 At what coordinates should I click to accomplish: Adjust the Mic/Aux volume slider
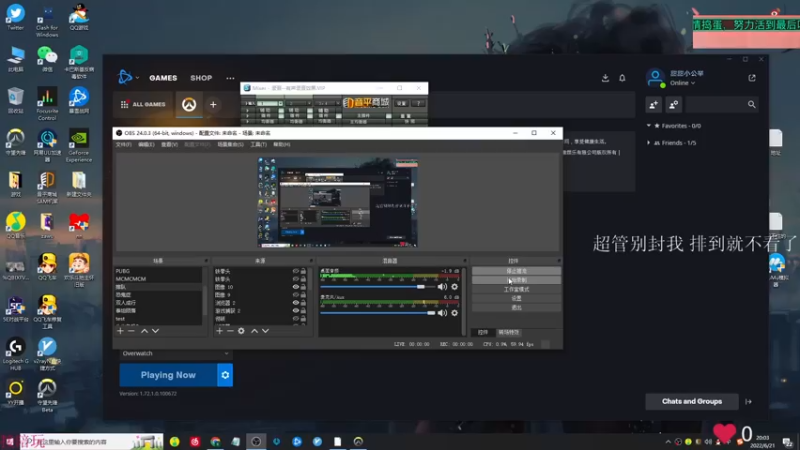(378, 313)
